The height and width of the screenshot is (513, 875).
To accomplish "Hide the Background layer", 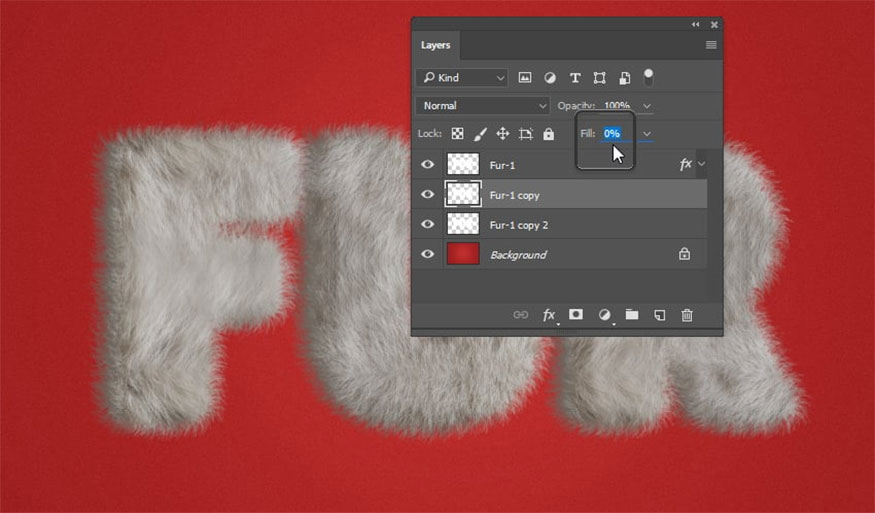I will tap(428, 255).
